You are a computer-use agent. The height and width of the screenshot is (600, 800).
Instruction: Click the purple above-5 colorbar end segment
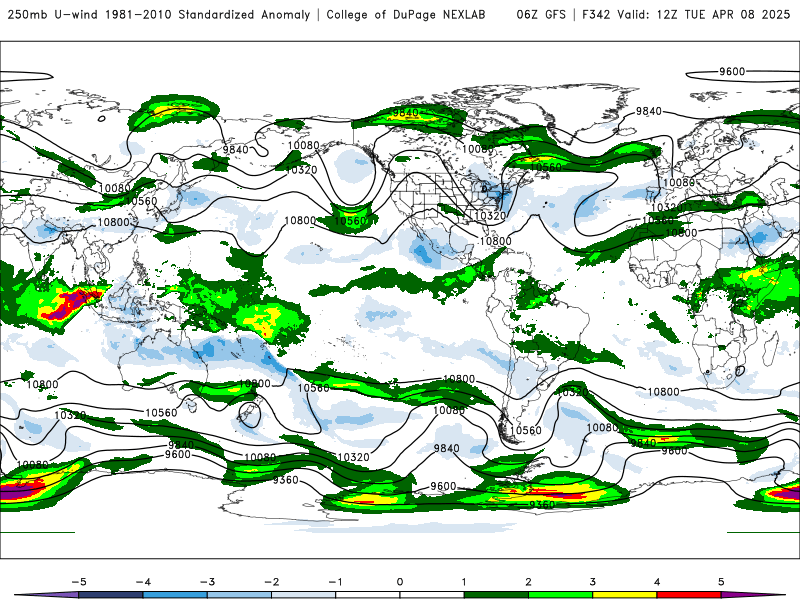pyautogui.click(x=753, y=595)
